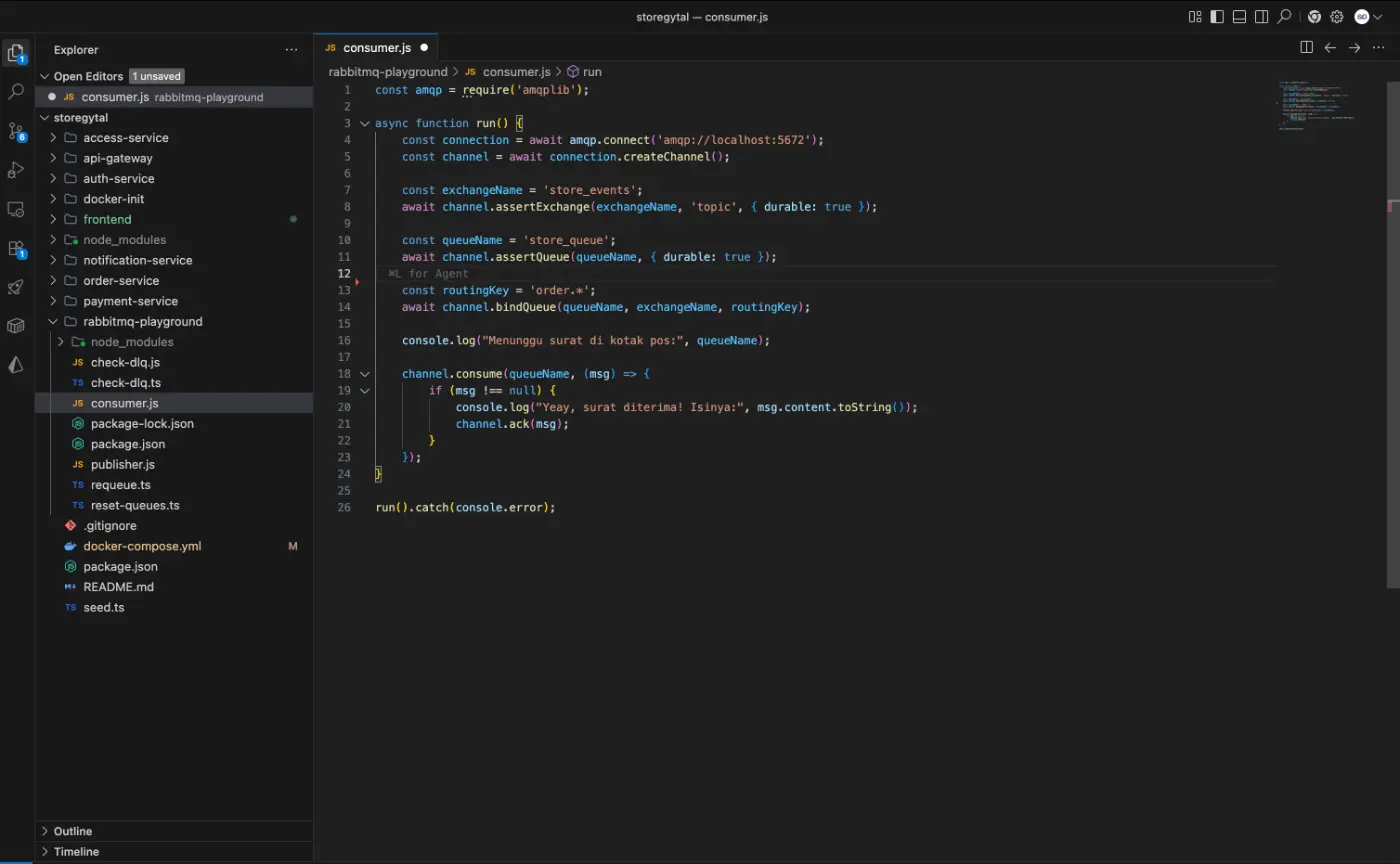The height and width of the screenshot is (864, 1400).
Task: Open Source Control view with 6 badge
Action: [x=15, y=131]
